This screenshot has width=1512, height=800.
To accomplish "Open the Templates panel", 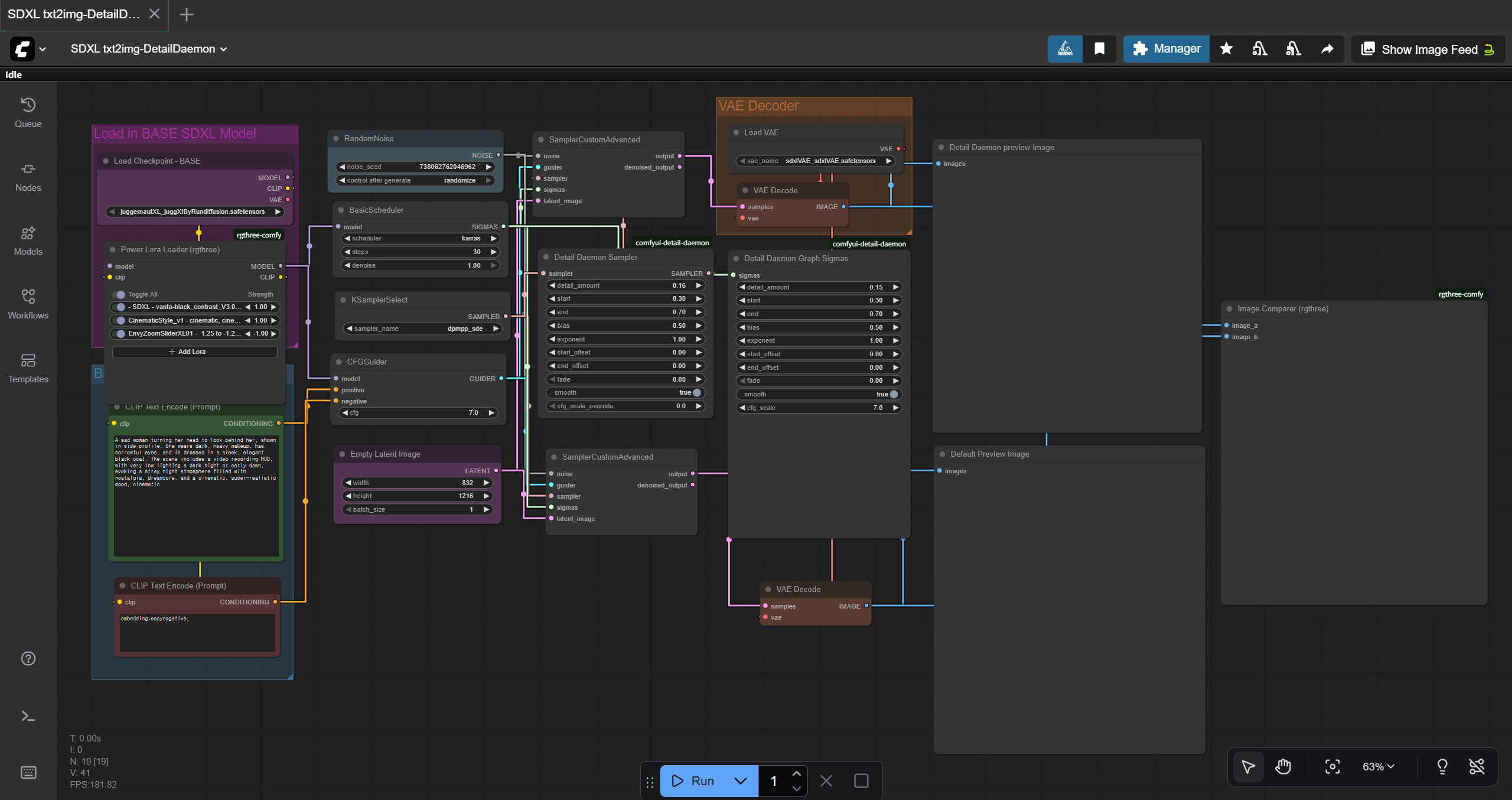I will click(28, 366).
